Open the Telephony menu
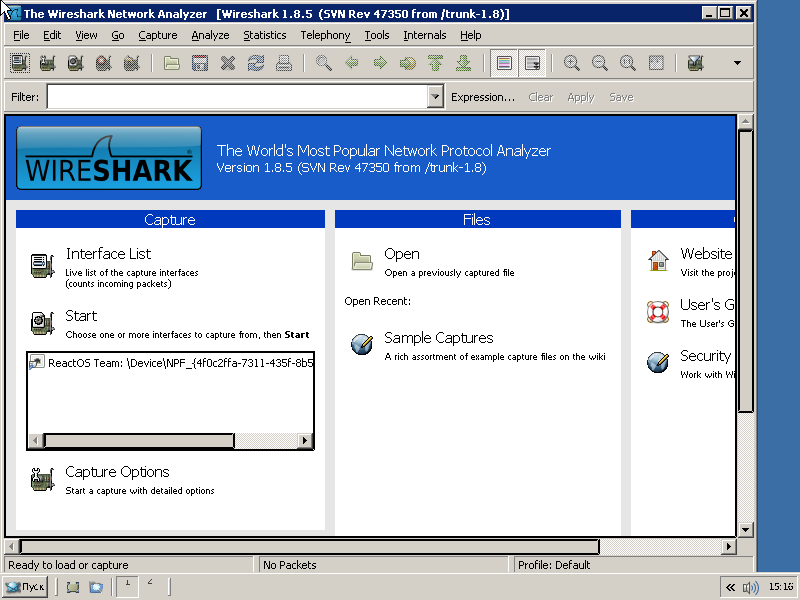Viewport: 800px width, 600px height. [x=325, y=35]
